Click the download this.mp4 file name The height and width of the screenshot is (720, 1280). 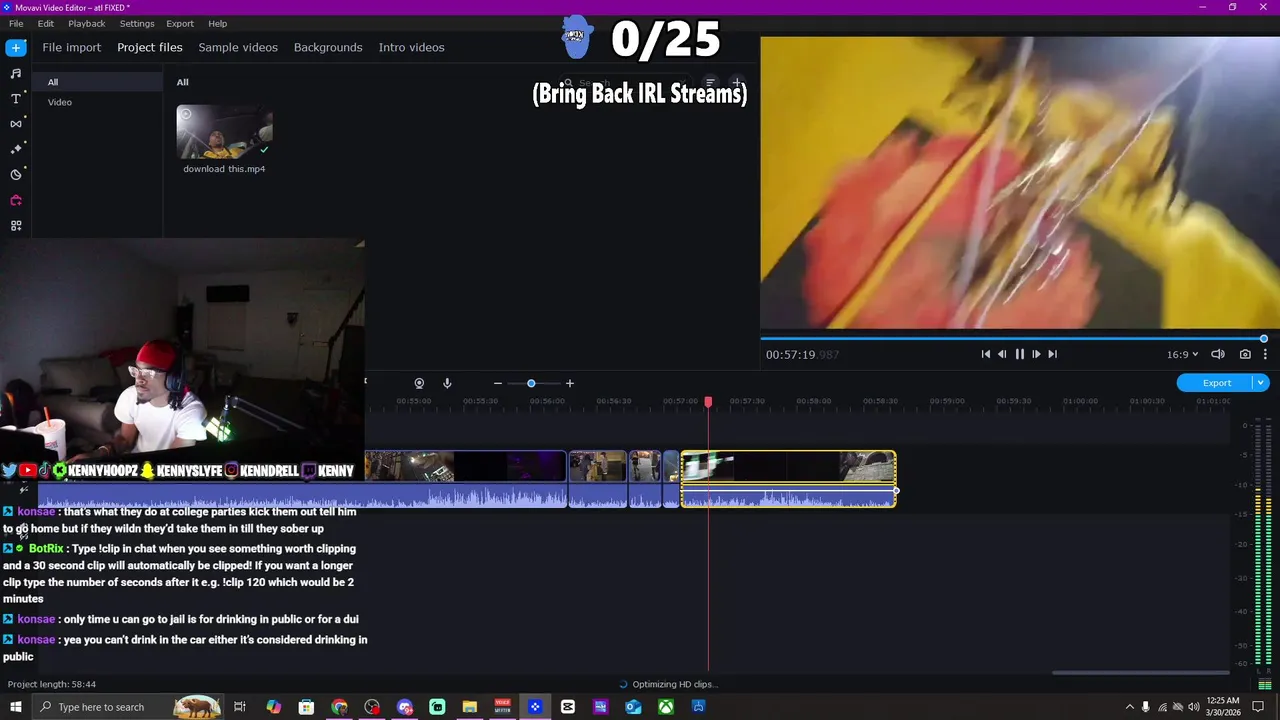pyautogui.click(x=224, y=169)
